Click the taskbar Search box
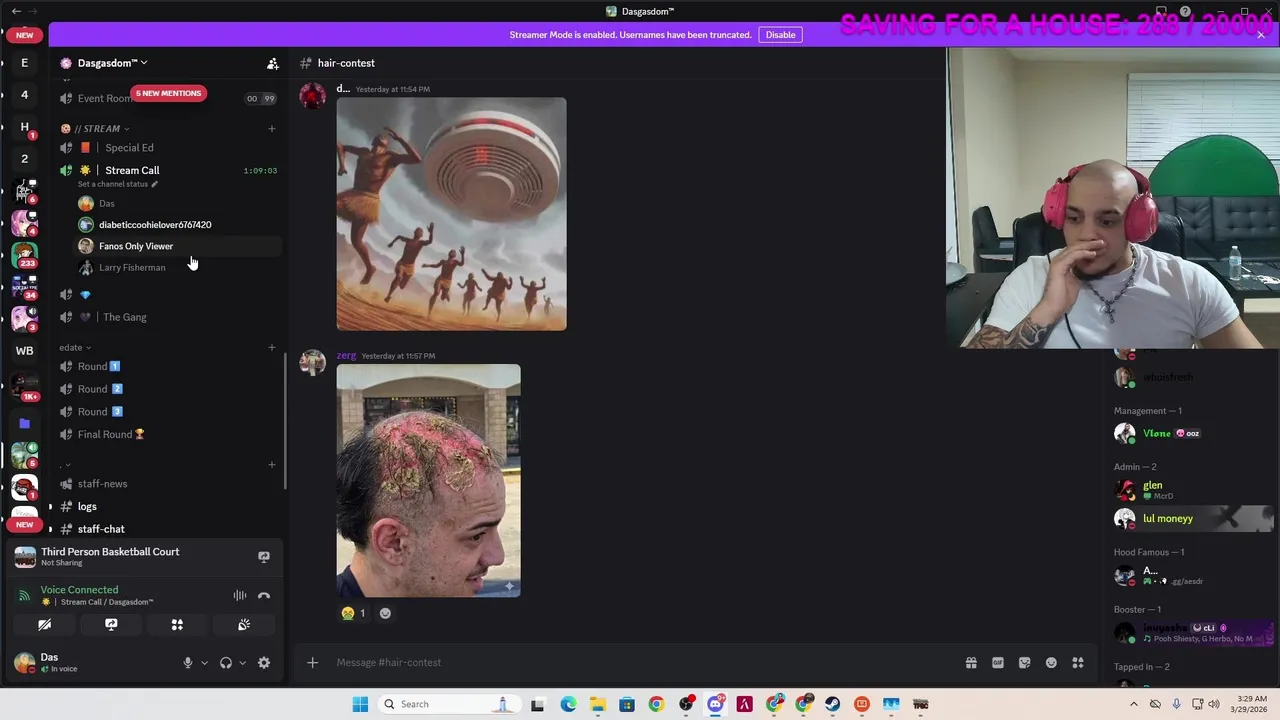1280x720 pixels. tap(449, 705)
